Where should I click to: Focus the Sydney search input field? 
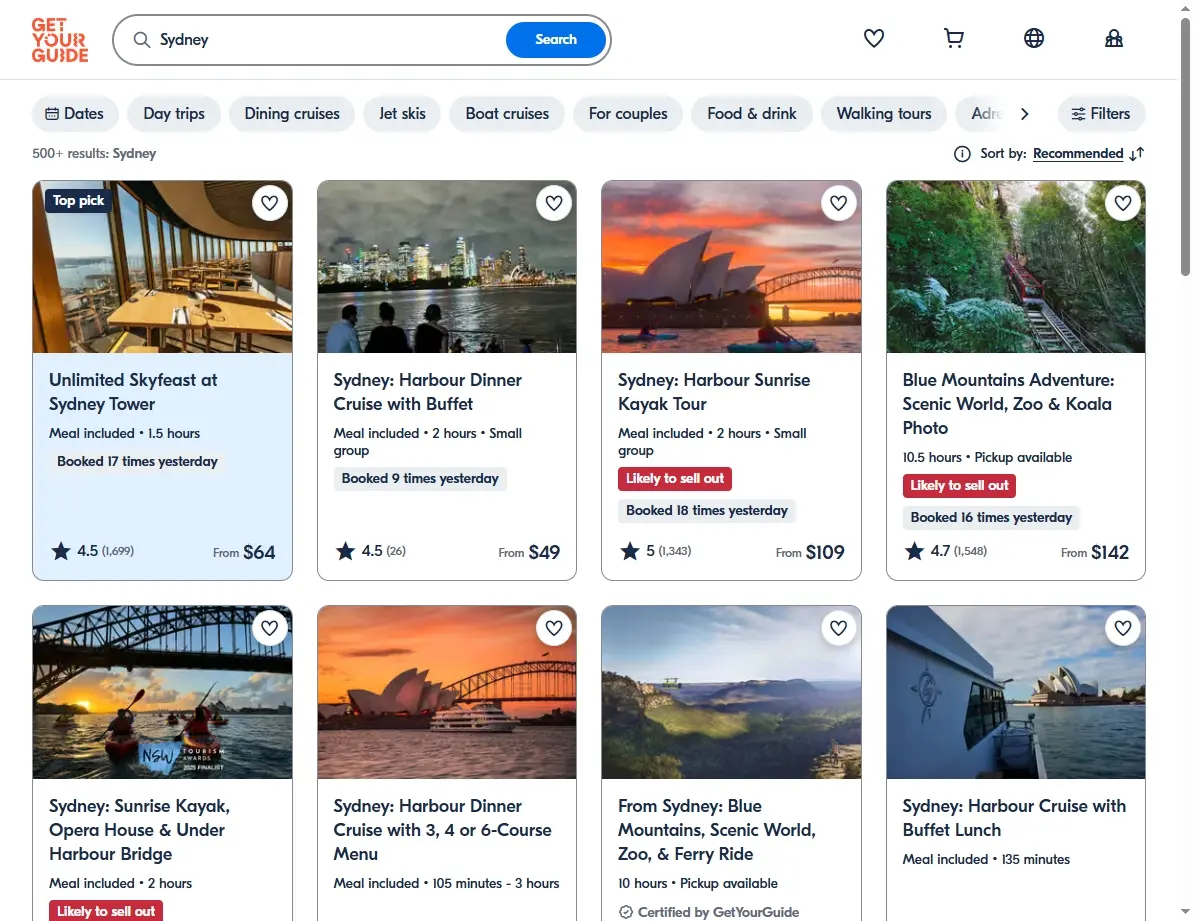(327, 40)
